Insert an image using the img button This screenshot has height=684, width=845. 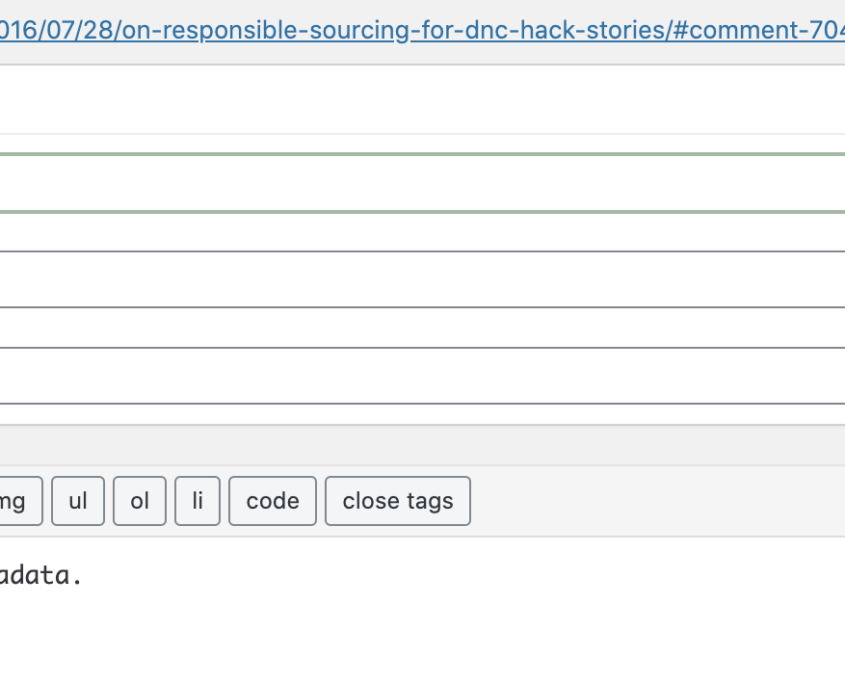(x=20, y=501)
